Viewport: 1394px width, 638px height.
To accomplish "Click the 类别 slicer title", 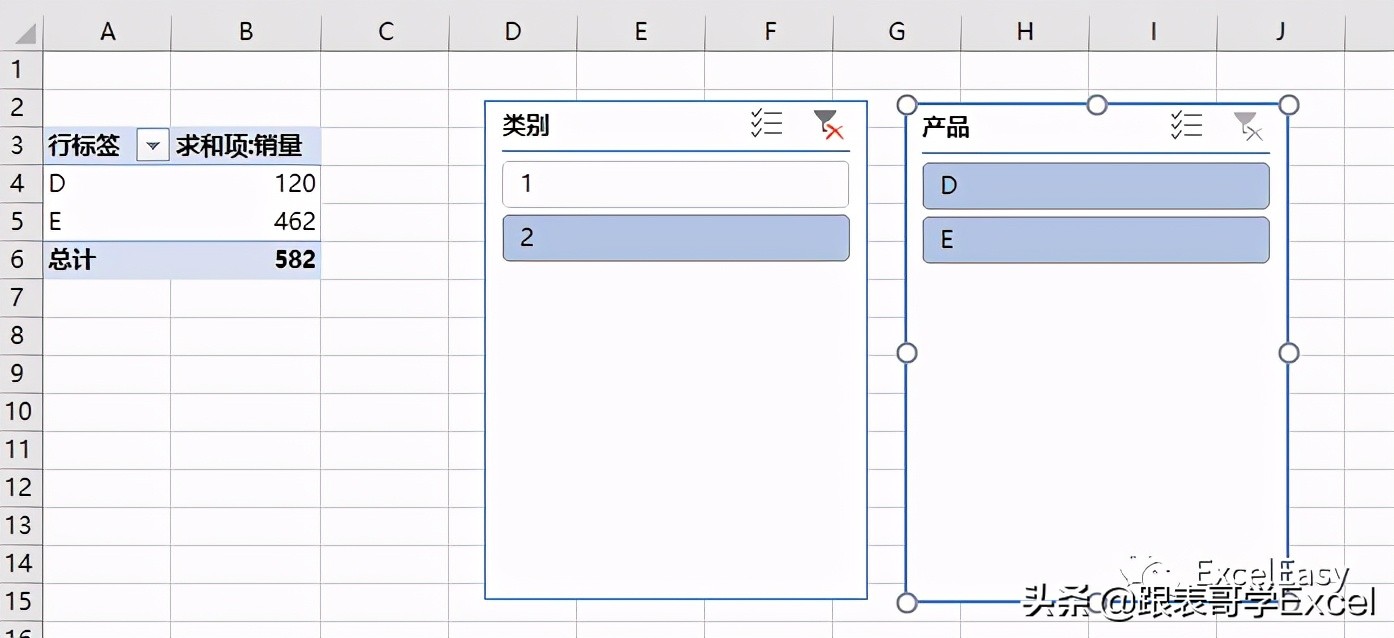I will click(526, 126).
